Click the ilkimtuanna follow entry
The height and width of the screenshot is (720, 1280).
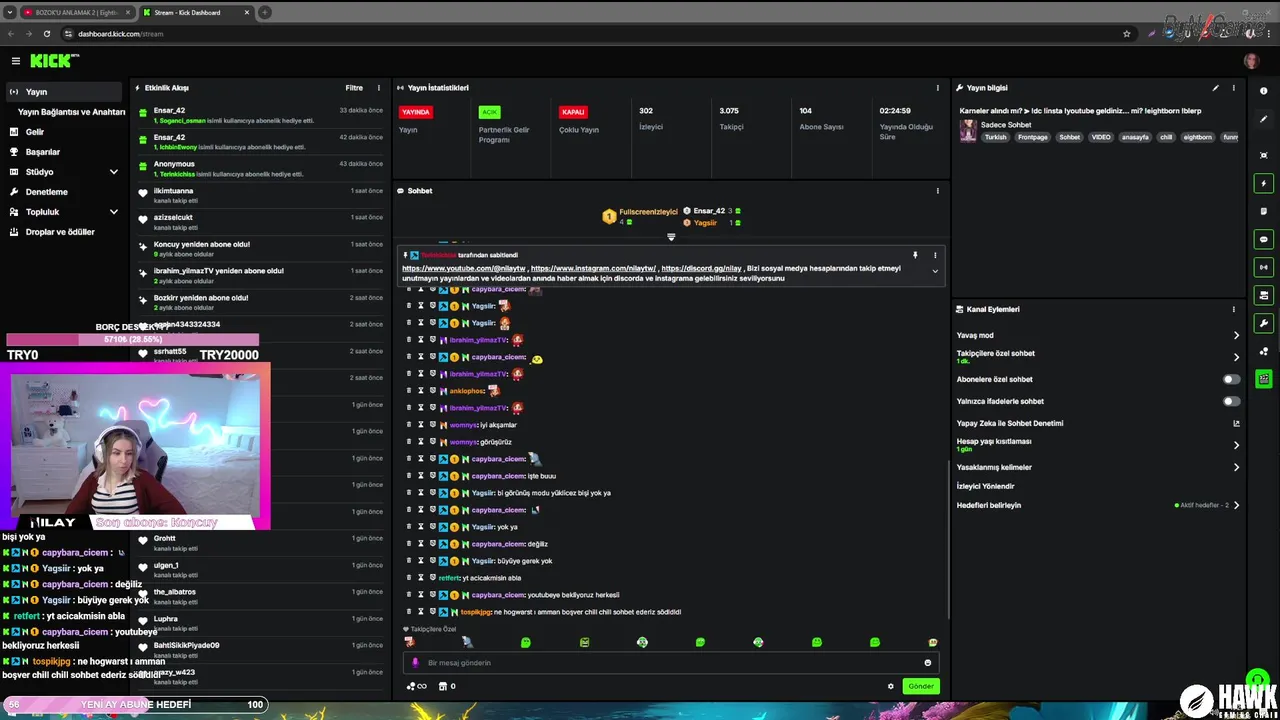(x=261, y=195)
